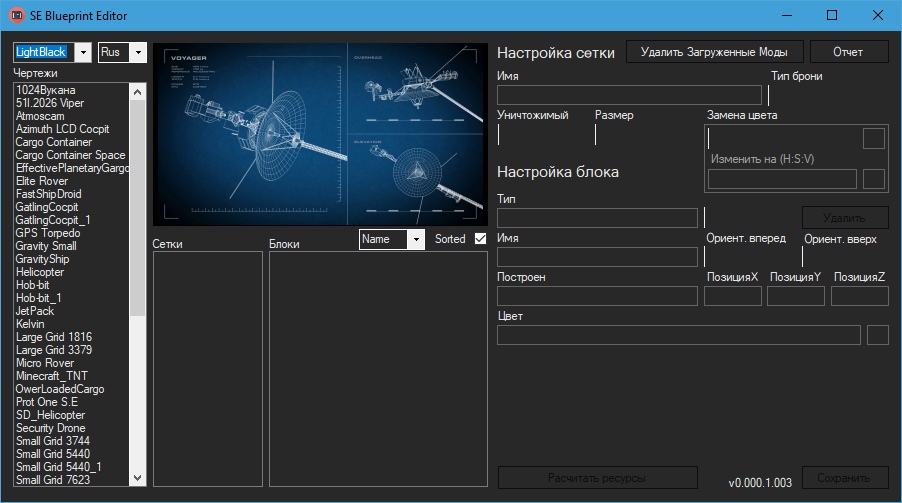Click the Сохранить button
902x503 pixels.
(844, 478)
